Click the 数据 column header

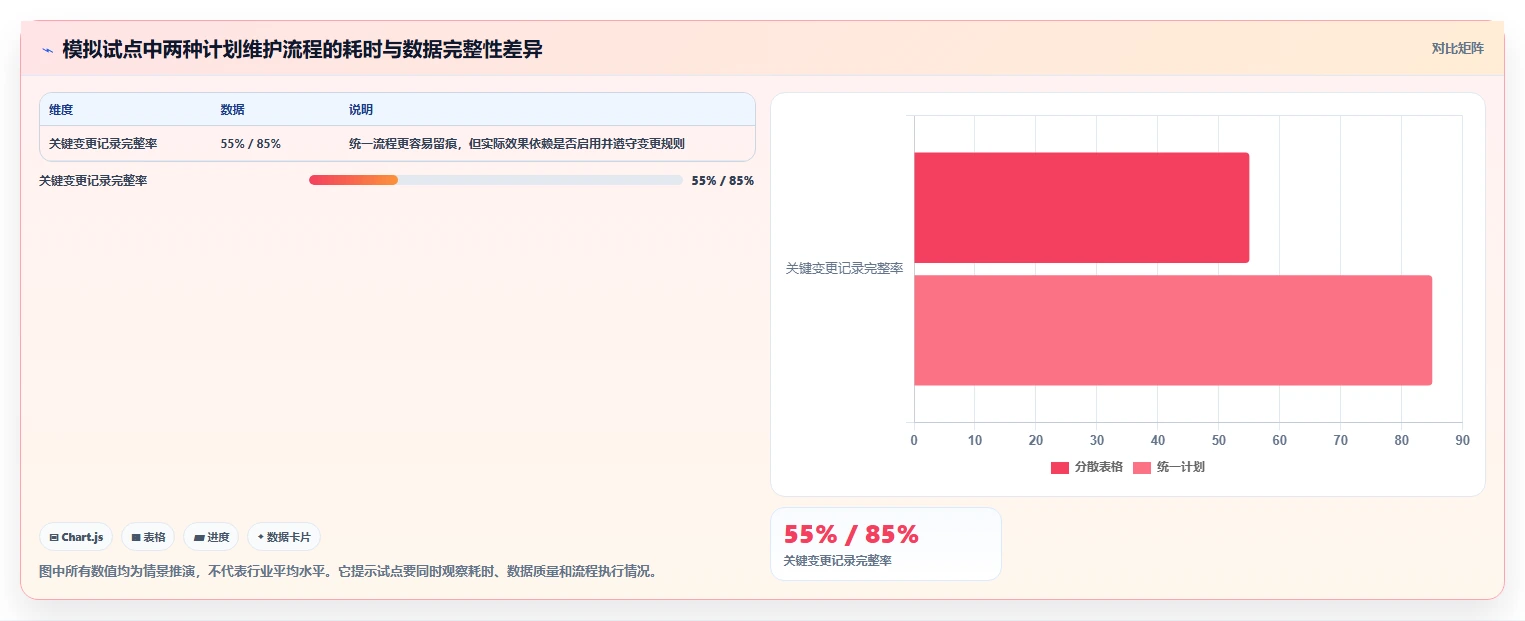tap(232, 110)
